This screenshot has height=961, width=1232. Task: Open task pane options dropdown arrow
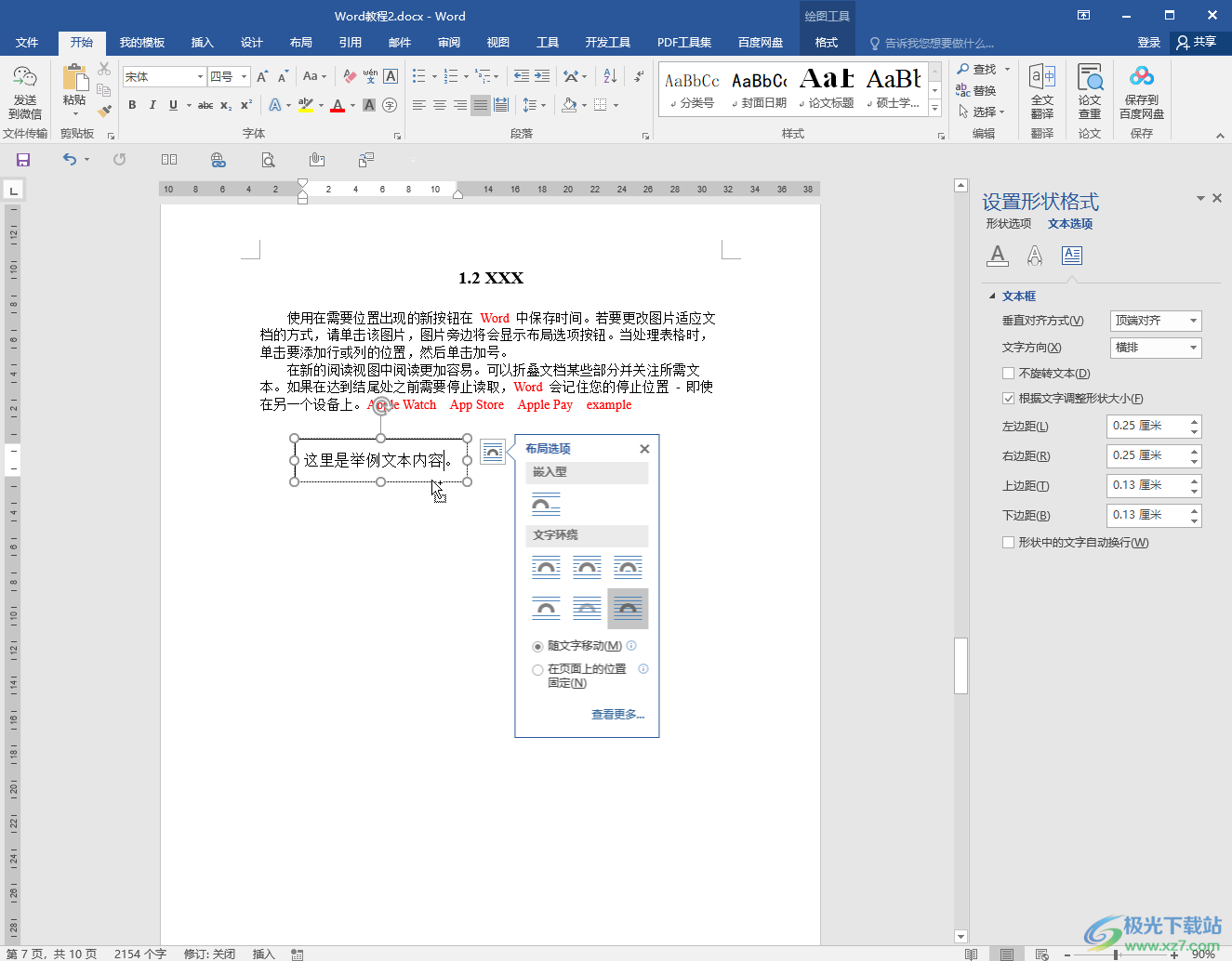pos(1200,198)
